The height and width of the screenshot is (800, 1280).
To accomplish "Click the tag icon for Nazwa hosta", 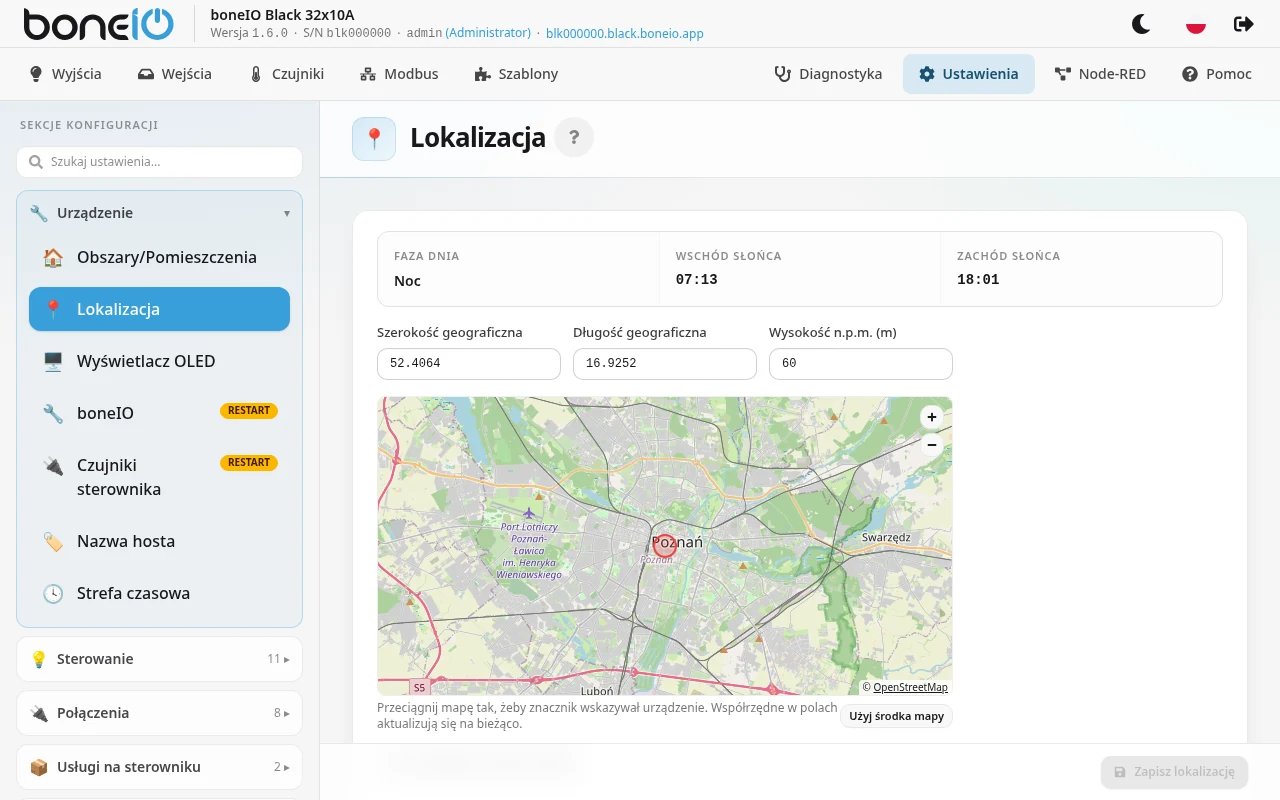I will (53, 541).
